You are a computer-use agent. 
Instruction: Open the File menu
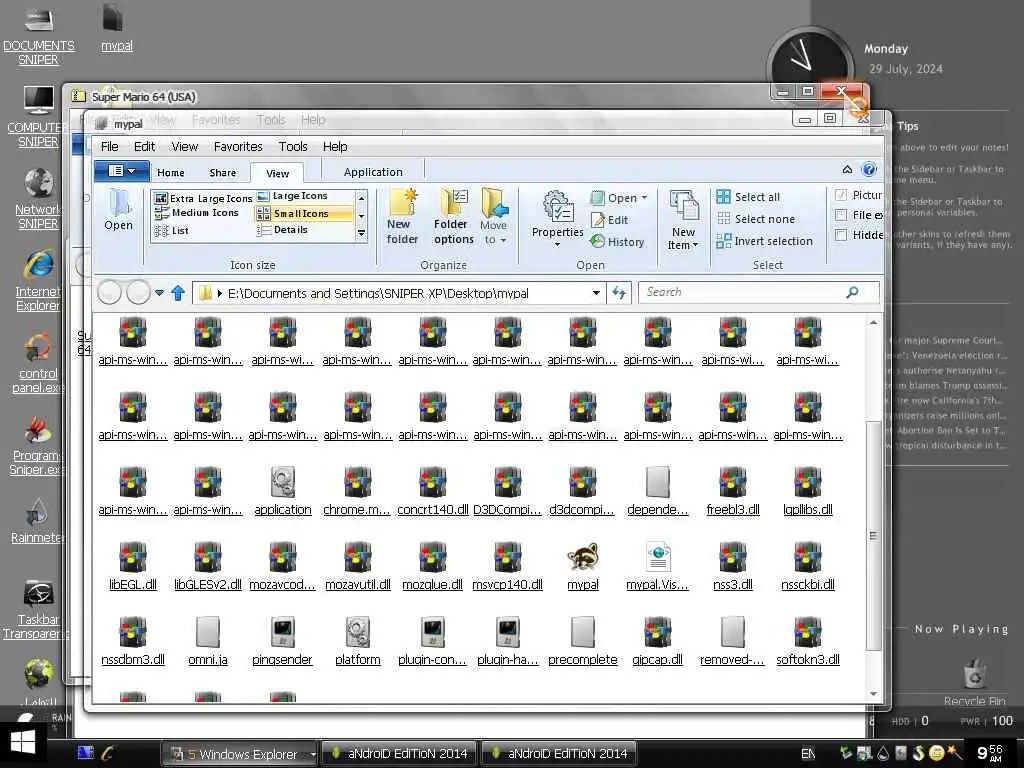110,147
